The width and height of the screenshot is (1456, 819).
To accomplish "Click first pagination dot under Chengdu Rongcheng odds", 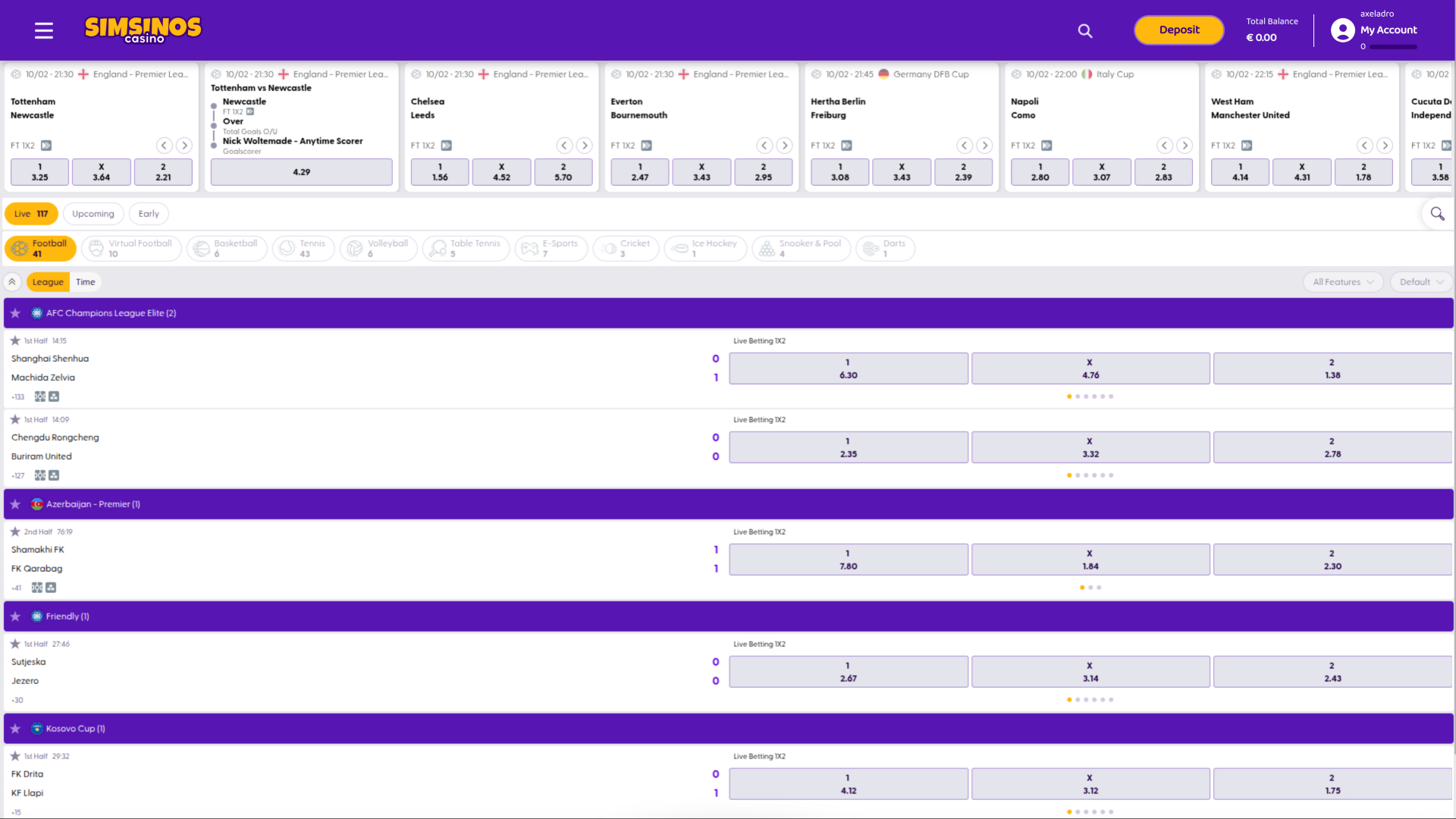I will [x=1069, y=475].
